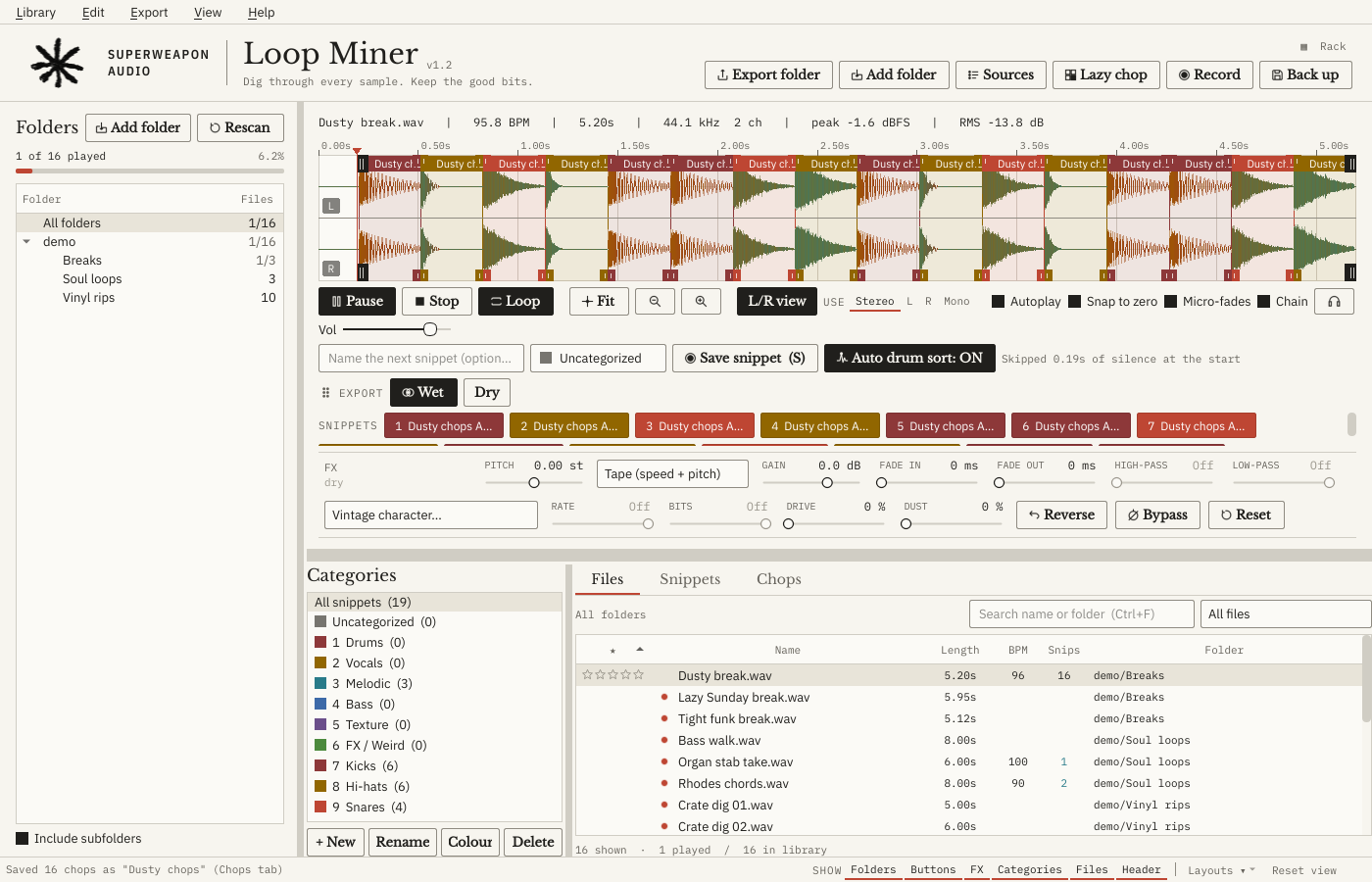Click the zoom in magnifier icon

pos(701,302)
